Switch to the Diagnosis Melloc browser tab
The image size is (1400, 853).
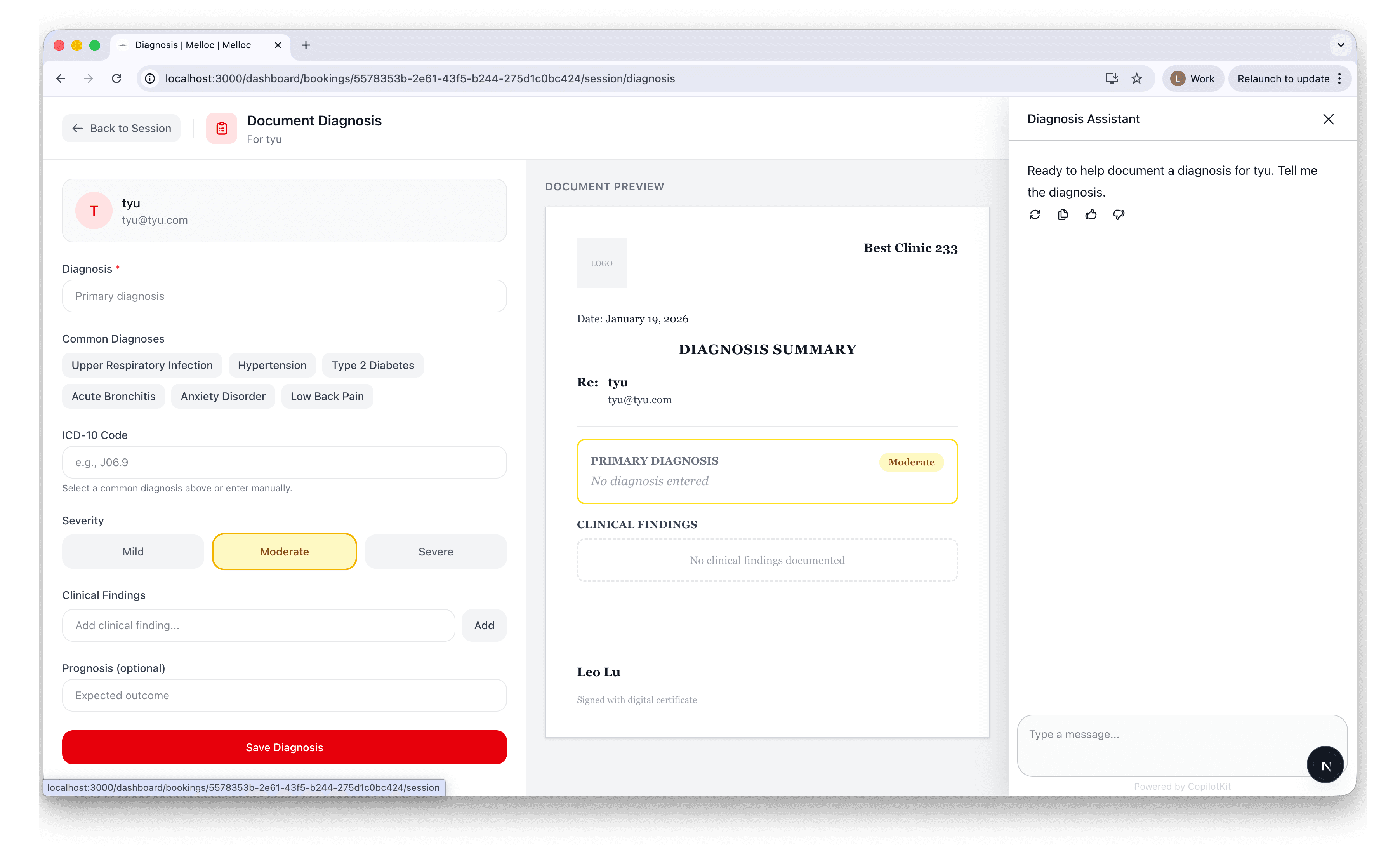[x=193, y=45]
